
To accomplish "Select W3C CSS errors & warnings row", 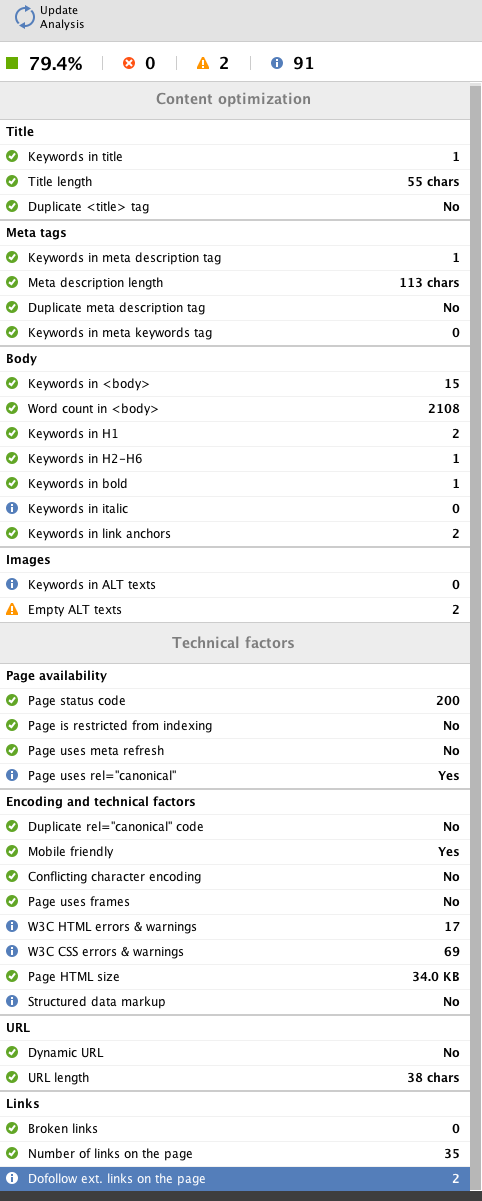I will click(234, 952).
